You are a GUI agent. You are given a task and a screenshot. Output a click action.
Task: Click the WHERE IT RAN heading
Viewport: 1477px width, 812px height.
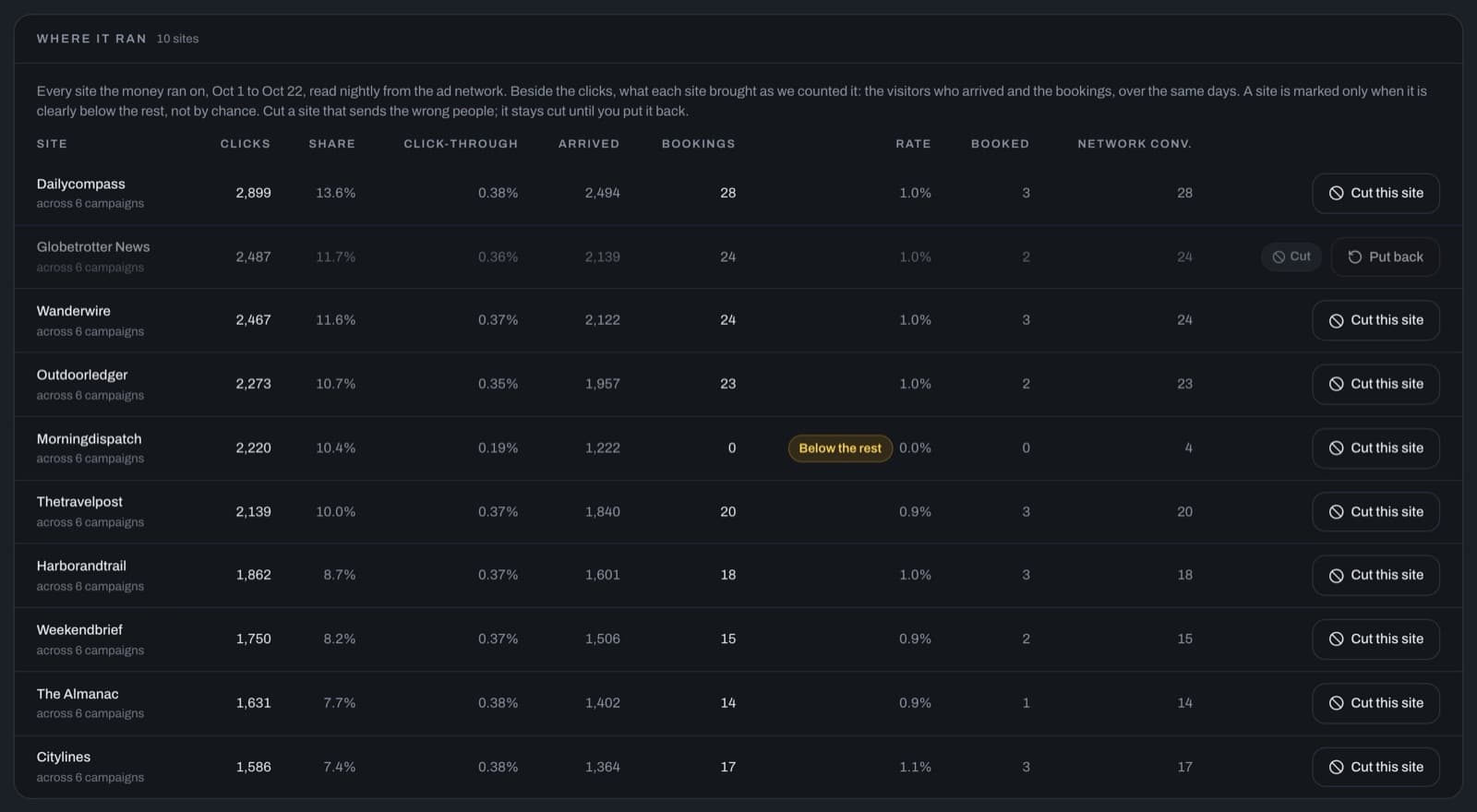pos(91,39)
